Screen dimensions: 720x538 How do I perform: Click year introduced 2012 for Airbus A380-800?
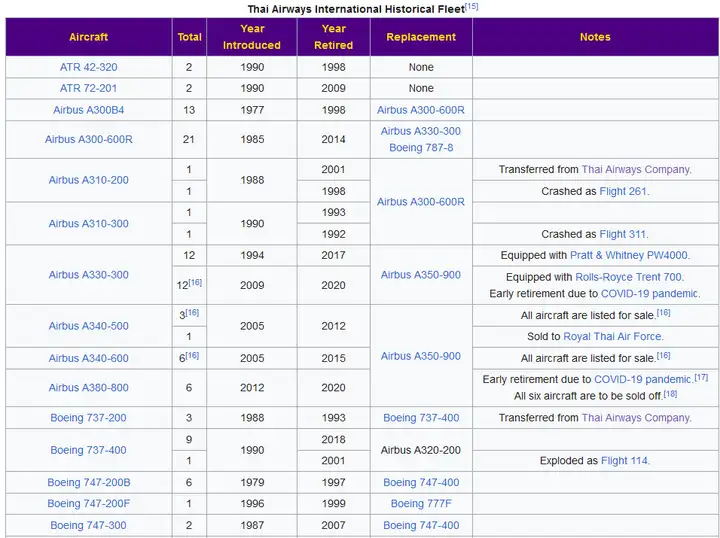point(252,388)
